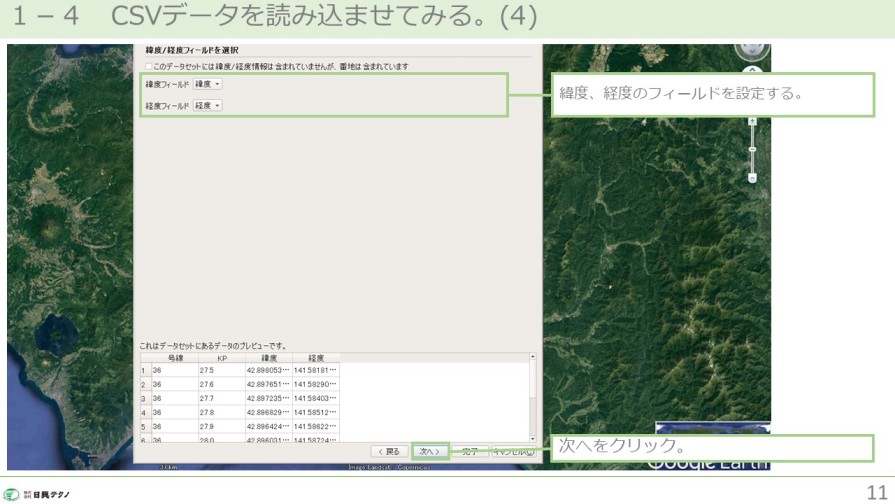Screen dimensions: 895x504
Task: Tick the no-latitude/longitude address checkbox
Action: (x=148, y=66)
